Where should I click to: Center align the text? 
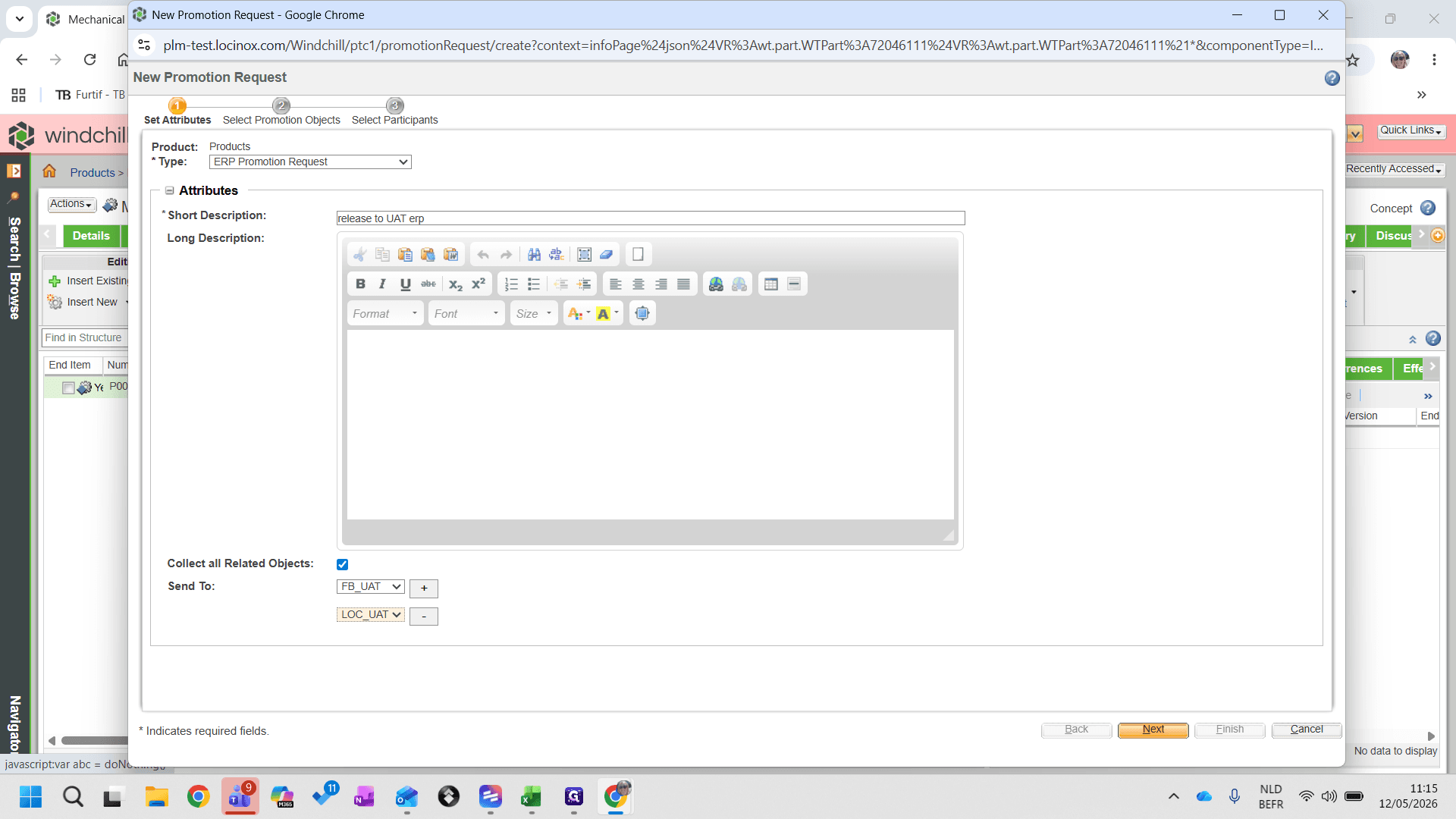coord(639,284)
